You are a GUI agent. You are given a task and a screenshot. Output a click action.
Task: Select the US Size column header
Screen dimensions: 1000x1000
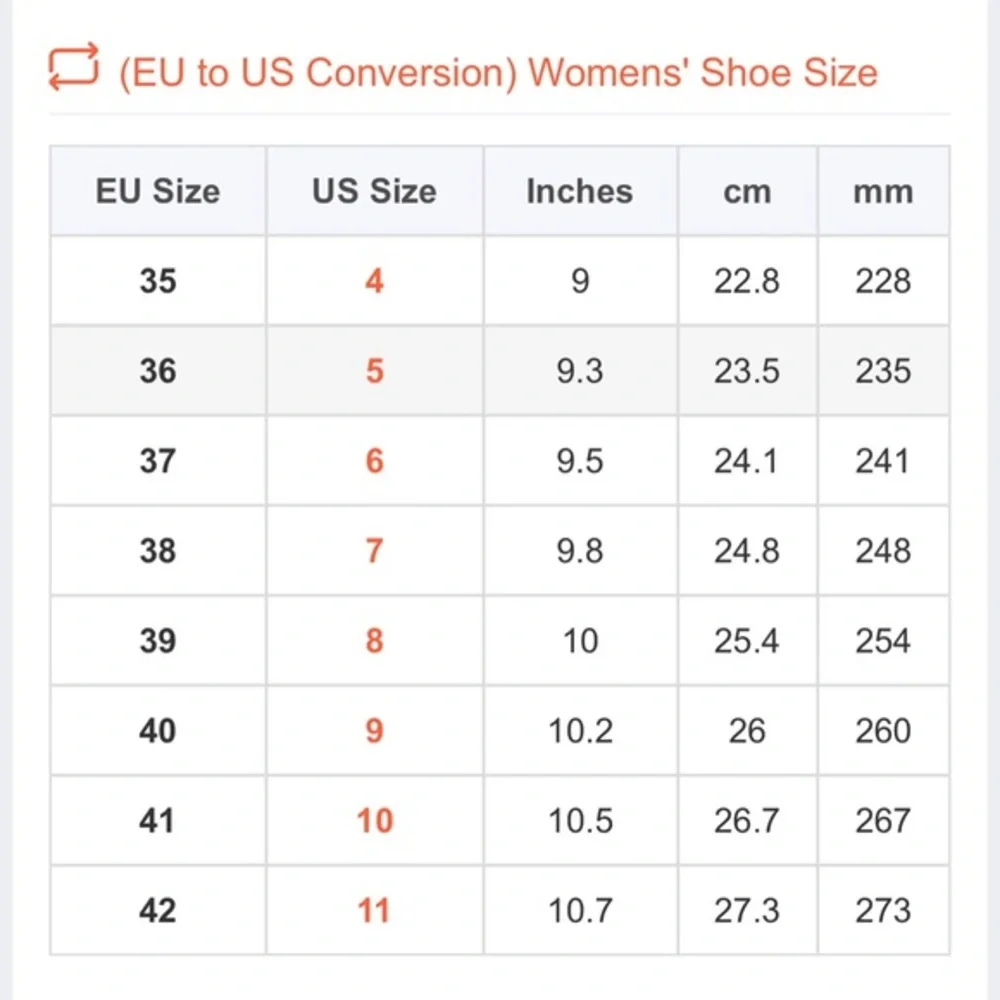click(x=374, y=191)
